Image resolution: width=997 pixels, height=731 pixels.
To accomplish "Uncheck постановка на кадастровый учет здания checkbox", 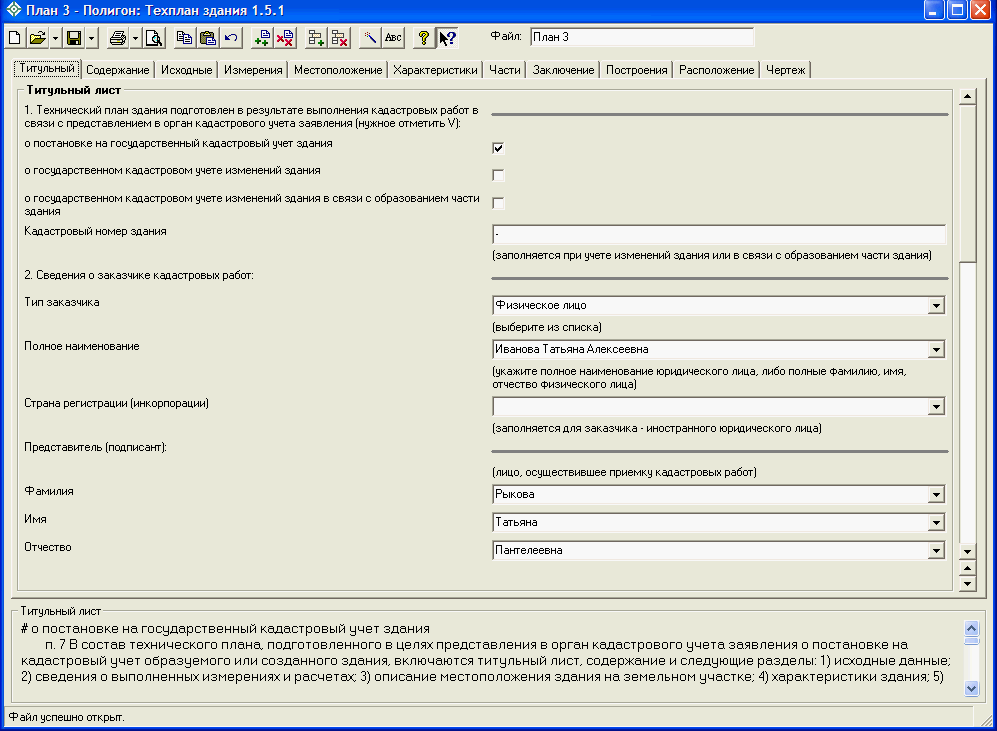I will pos(498,148).
